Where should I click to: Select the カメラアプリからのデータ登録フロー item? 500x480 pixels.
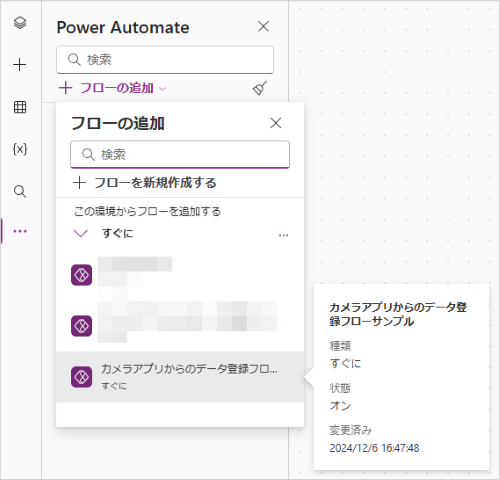pos(180,377)
